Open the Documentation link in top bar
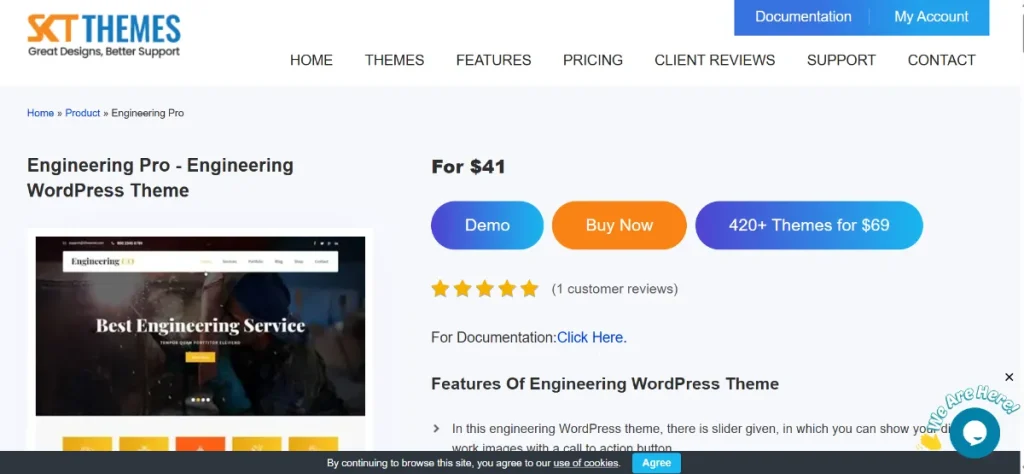 tap(803, 17)
